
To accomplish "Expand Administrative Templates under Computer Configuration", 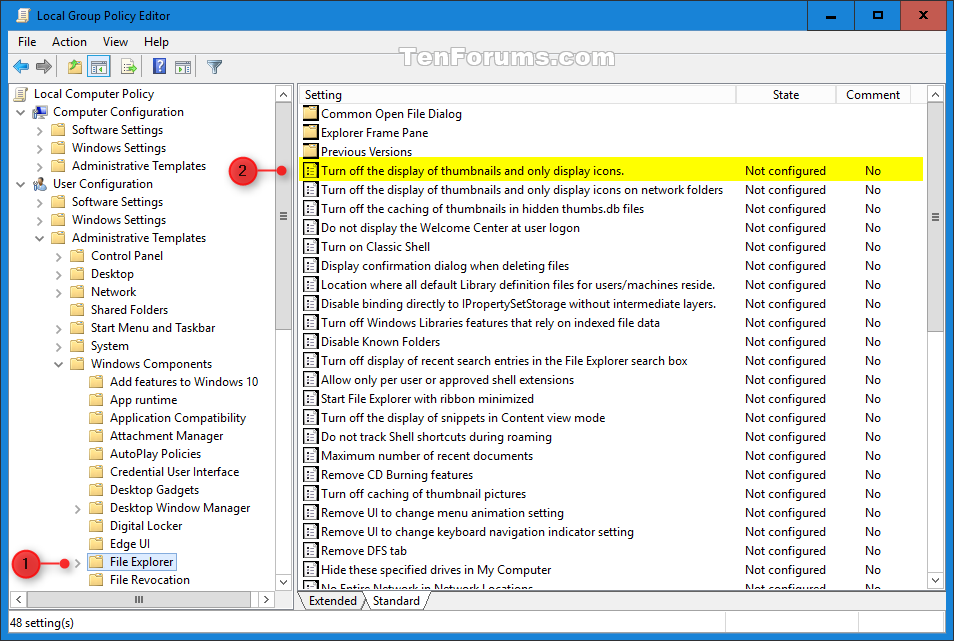I will [40, 167].
